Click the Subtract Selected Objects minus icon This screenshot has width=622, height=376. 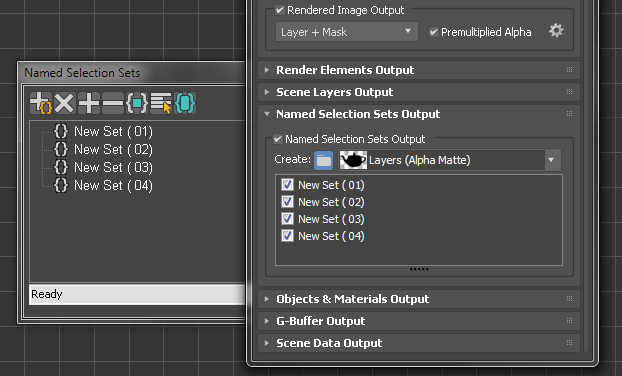click(113, 103)
